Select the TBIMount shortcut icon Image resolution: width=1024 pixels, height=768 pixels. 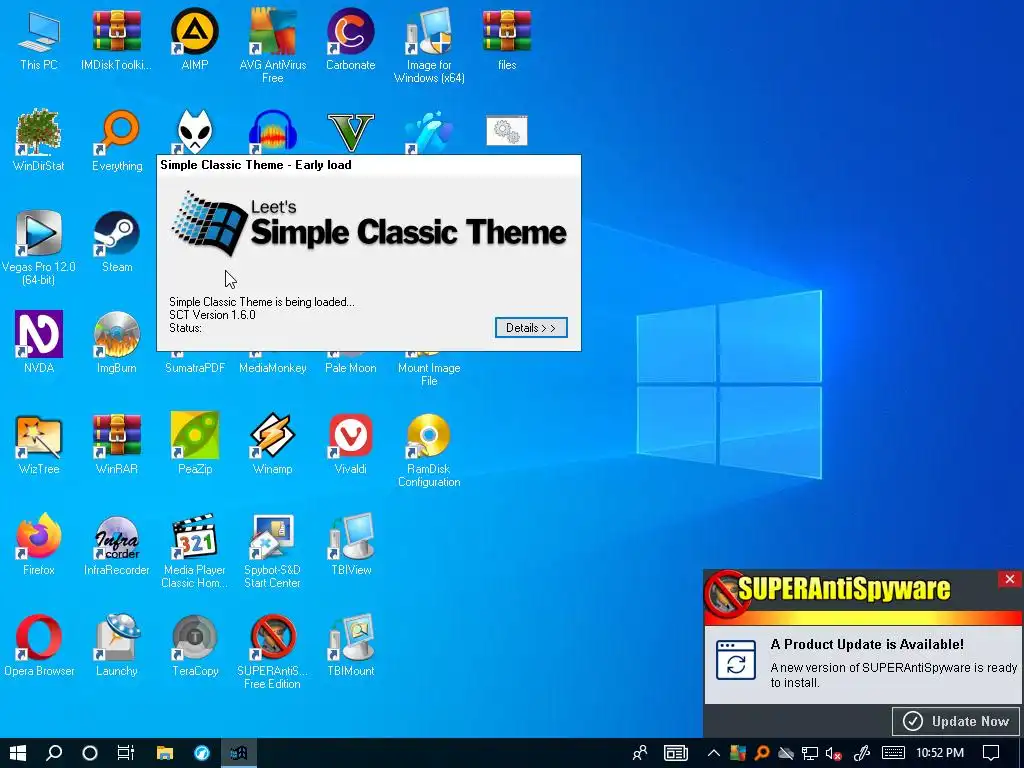tap(351, 637)
